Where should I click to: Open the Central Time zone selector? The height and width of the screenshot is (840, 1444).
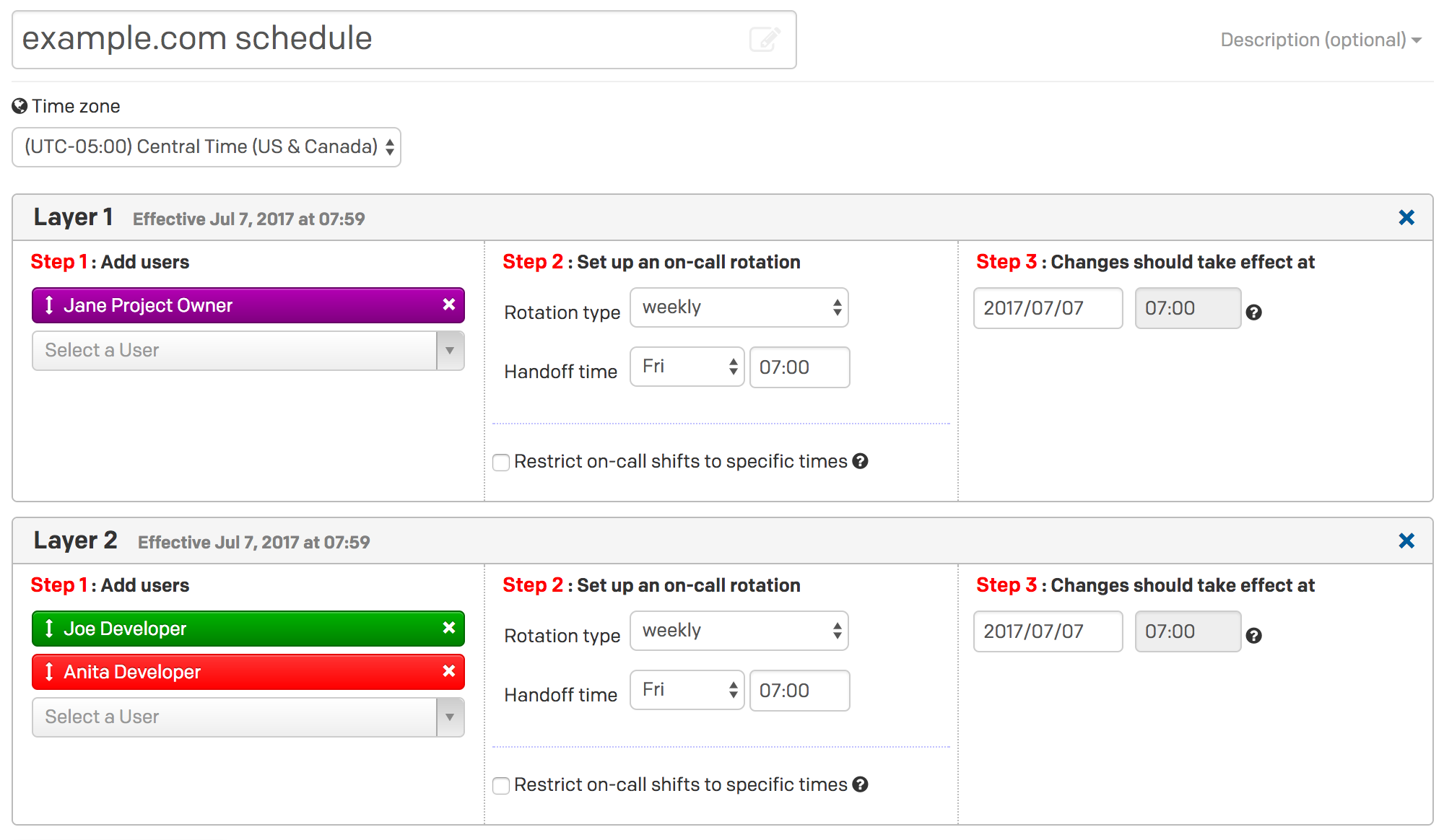click(206, 146)
